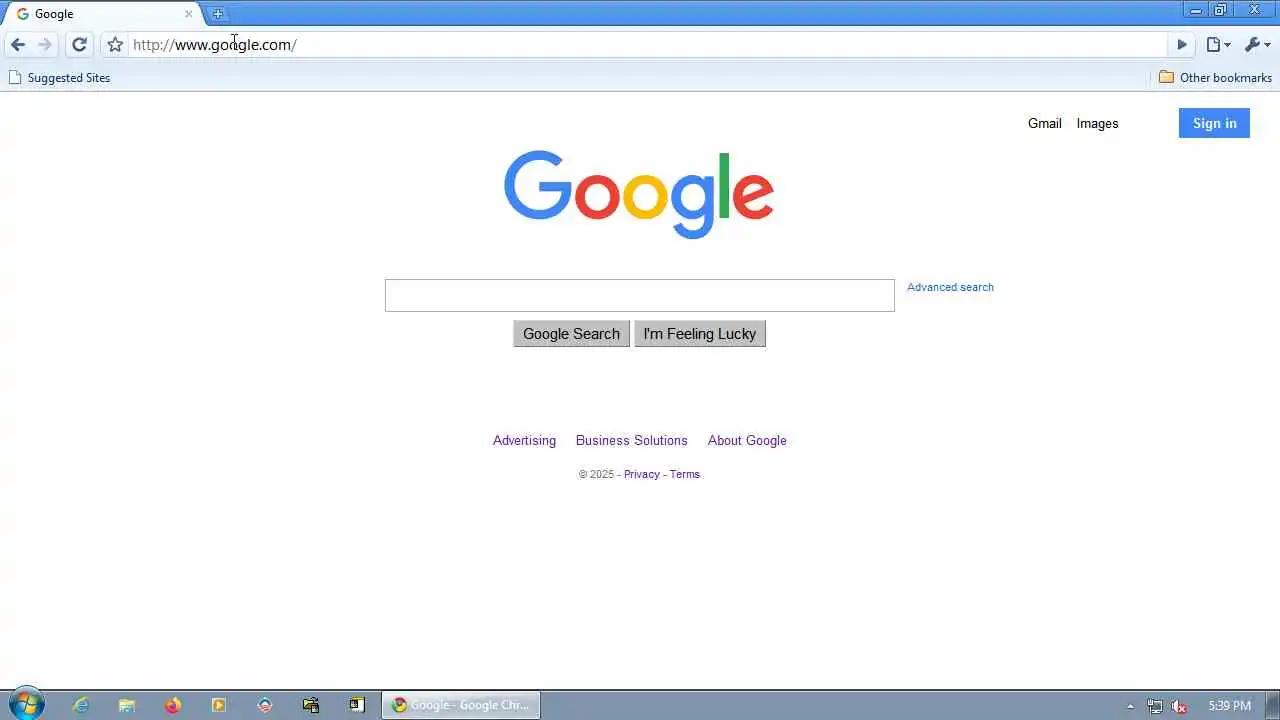Open the page menu dropdown

(x=1218, y=45)
